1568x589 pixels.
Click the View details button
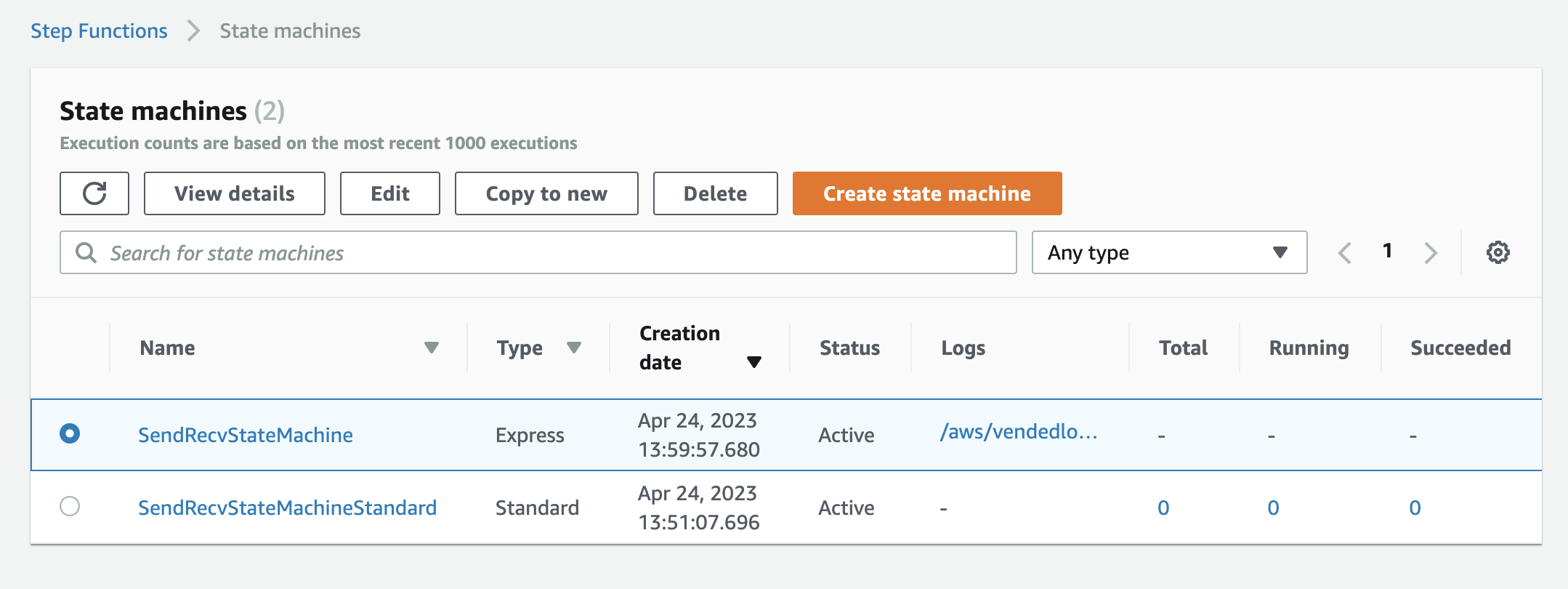click(234, 193)
